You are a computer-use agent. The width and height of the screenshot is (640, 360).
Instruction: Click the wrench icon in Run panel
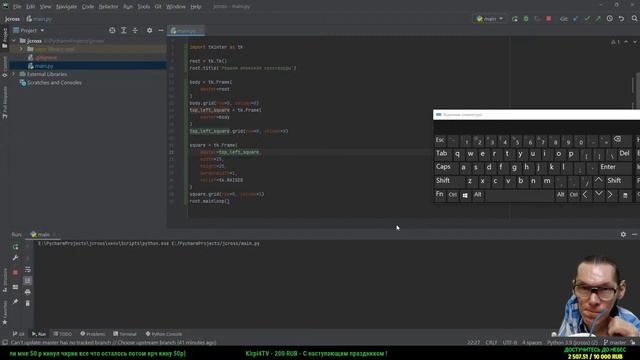16,258
